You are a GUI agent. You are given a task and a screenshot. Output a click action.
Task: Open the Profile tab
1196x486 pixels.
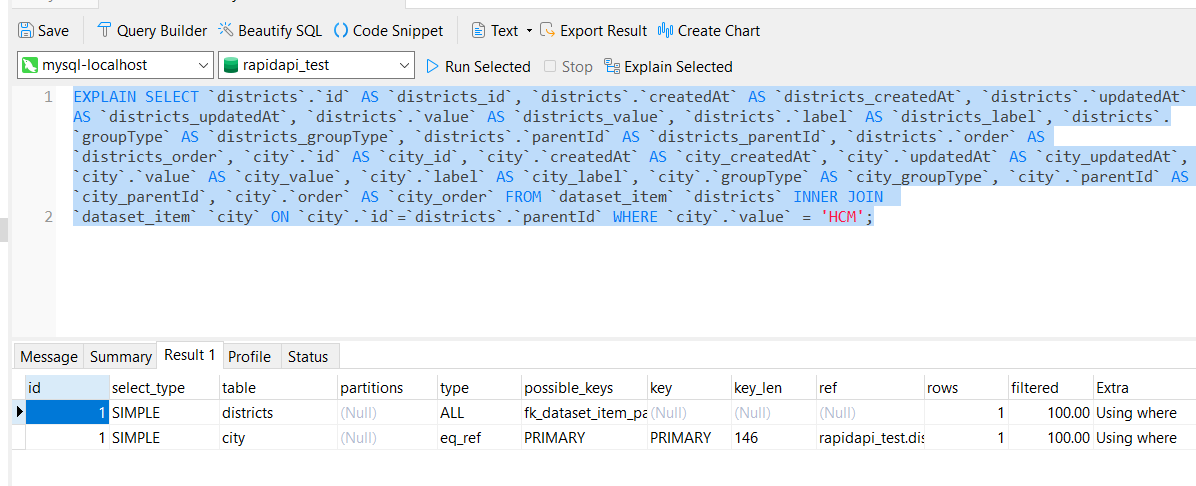point(249,356)
